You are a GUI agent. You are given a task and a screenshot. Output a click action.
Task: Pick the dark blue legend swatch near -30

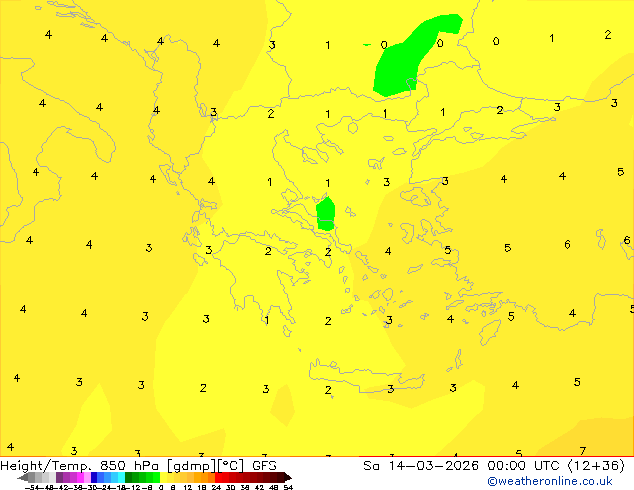94,477
